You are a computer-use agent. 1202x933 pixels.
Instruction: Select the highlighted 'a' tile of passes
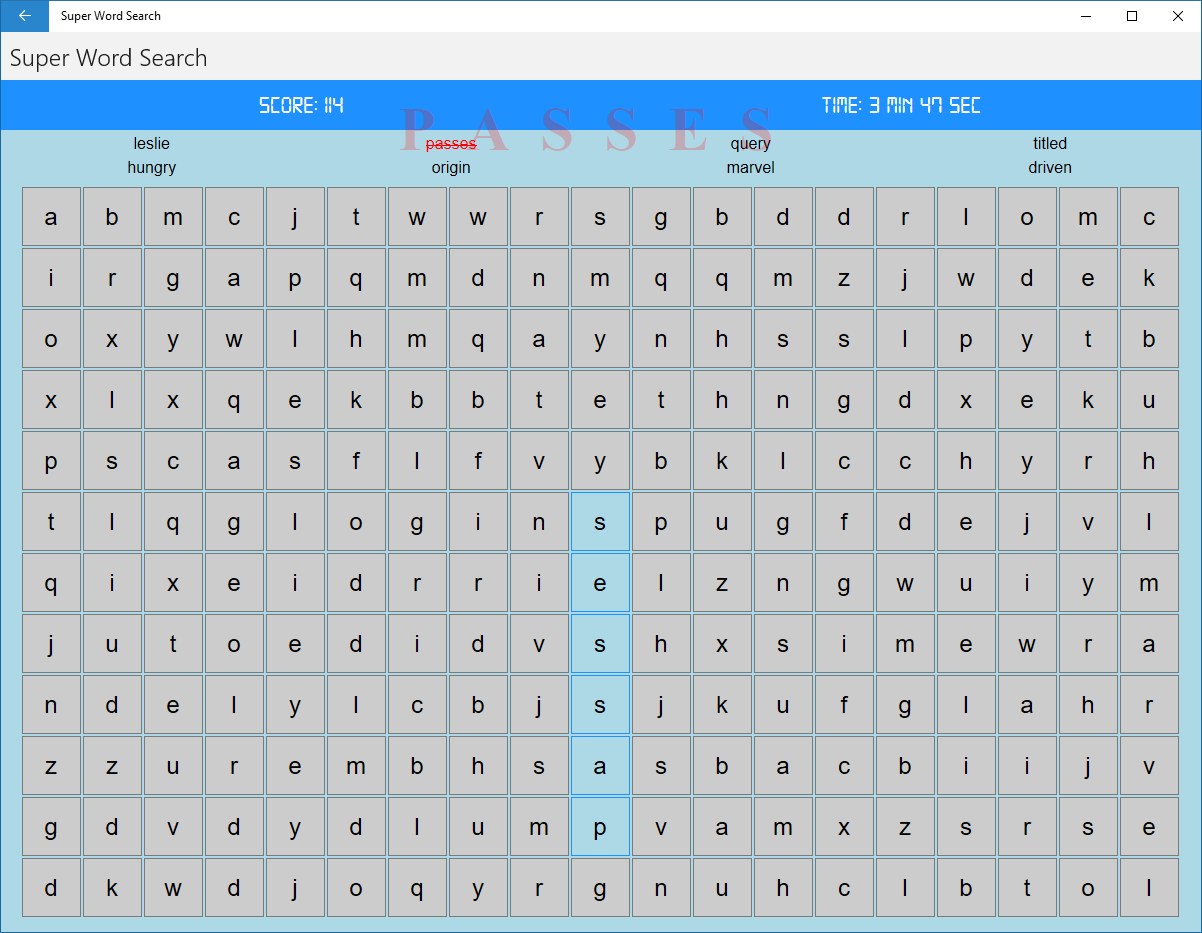(x=600, y=766)
